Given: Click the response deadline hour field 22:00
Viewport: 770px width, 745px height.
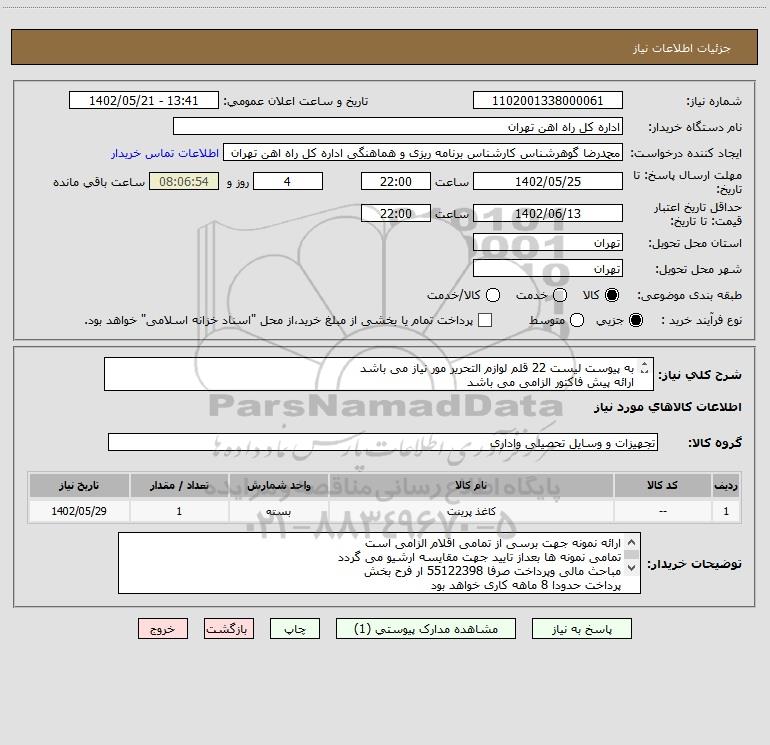Looking at the screenshot, I should point(396,182).
